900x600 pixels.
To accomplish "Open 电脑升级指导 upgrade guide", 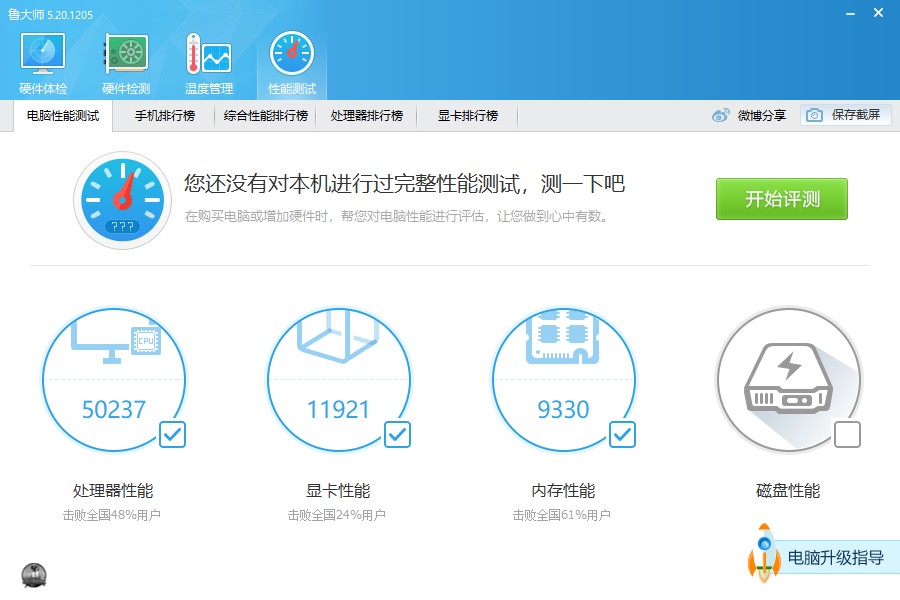I will [836, 558].
